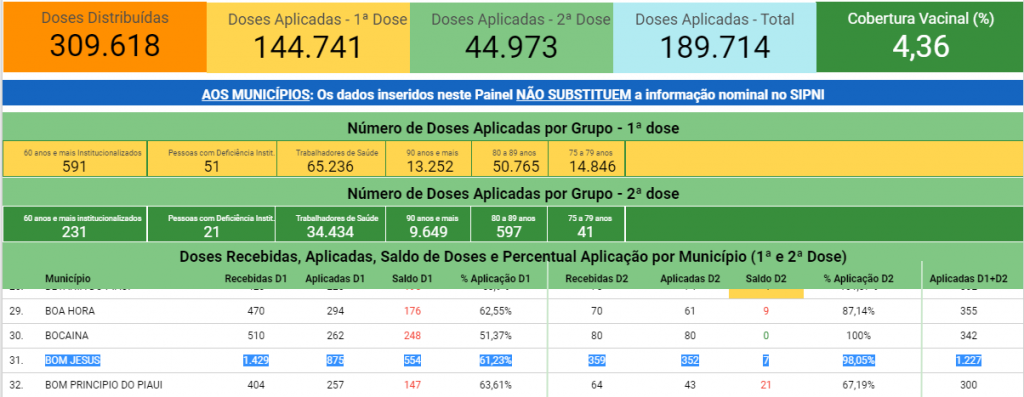Click the Cobertura Vacinal (%) card
The width and height of the screenshot is (1024, 397).
click(920, 37)
